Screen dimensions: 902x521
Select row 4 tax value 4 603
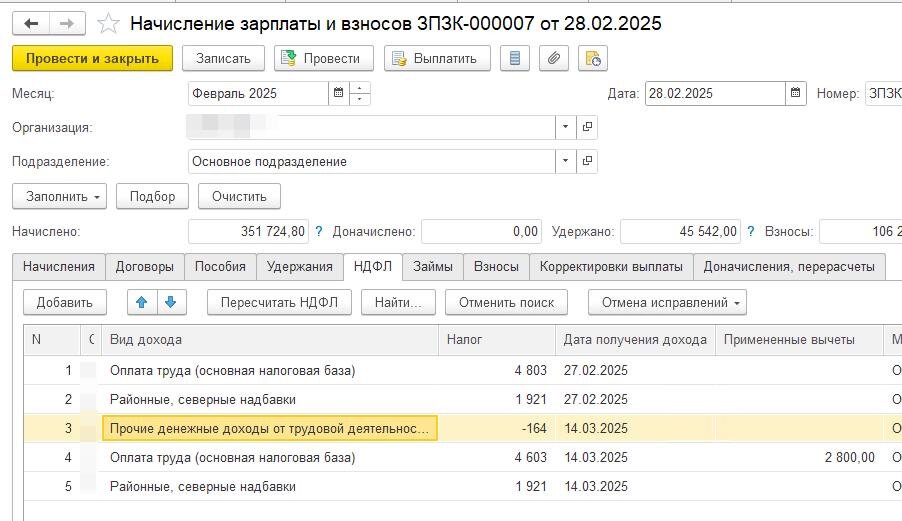531,458
